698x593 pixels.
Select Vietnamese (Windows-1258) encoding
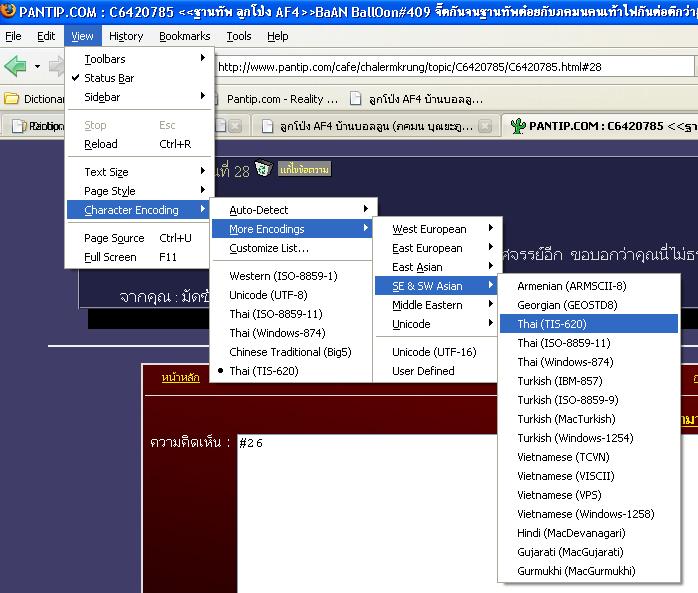tap(589, 514)
